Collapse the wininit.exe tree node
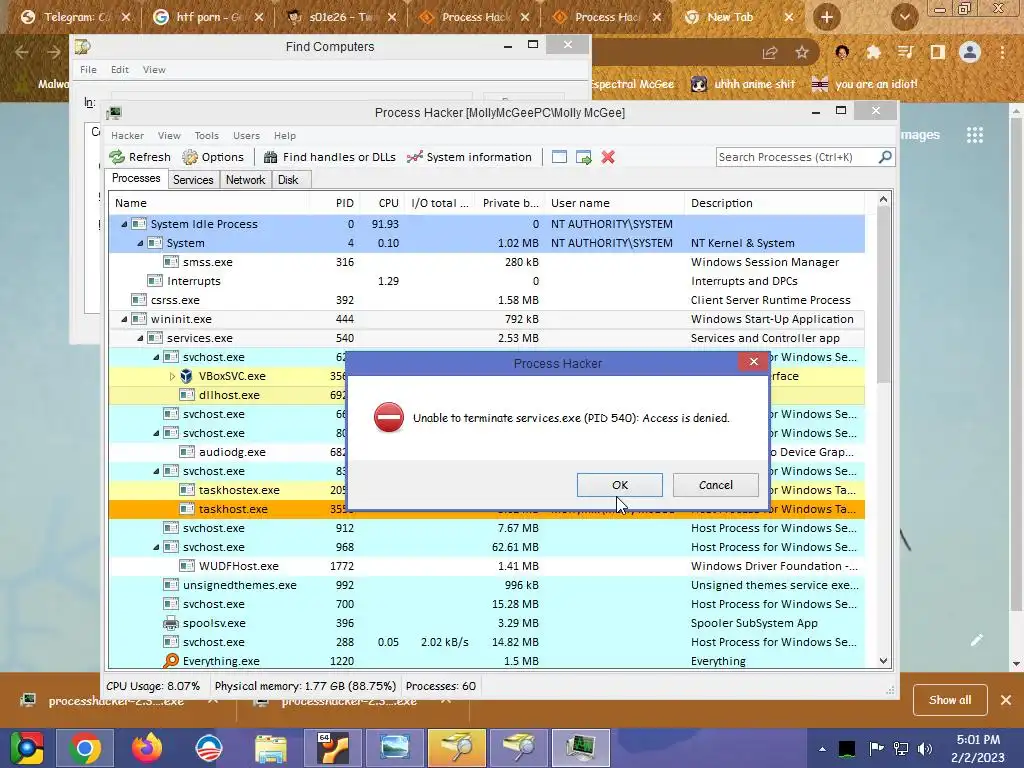Viewport: 1024px width, 768px height. (x=124, y=319)
